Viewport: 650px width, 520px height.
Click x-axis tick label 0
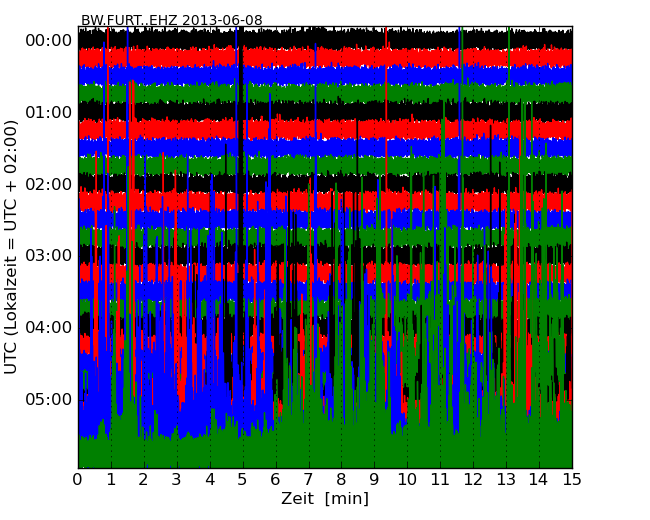[x=78, y=480]
